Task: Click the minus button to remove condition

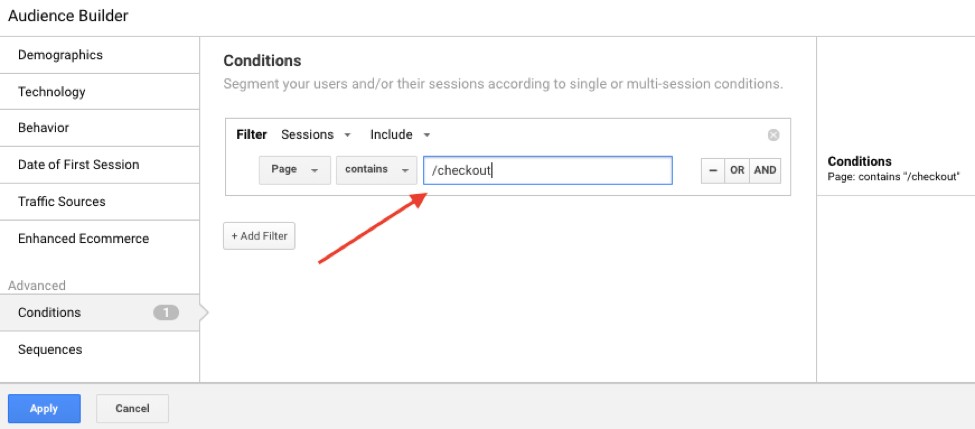Action: point(712,170)
